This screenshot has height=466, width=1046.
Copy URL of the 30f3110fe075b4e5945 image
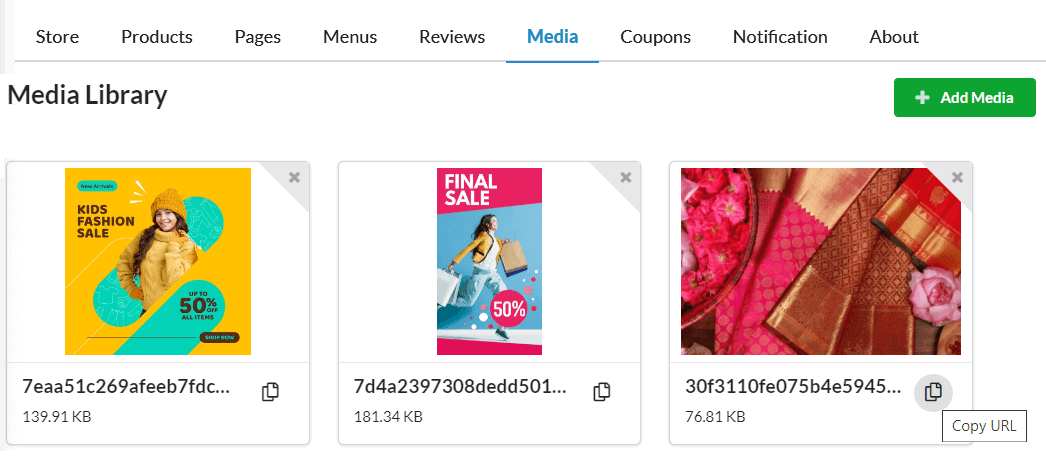pyautogui.click(x=933, y=392)
